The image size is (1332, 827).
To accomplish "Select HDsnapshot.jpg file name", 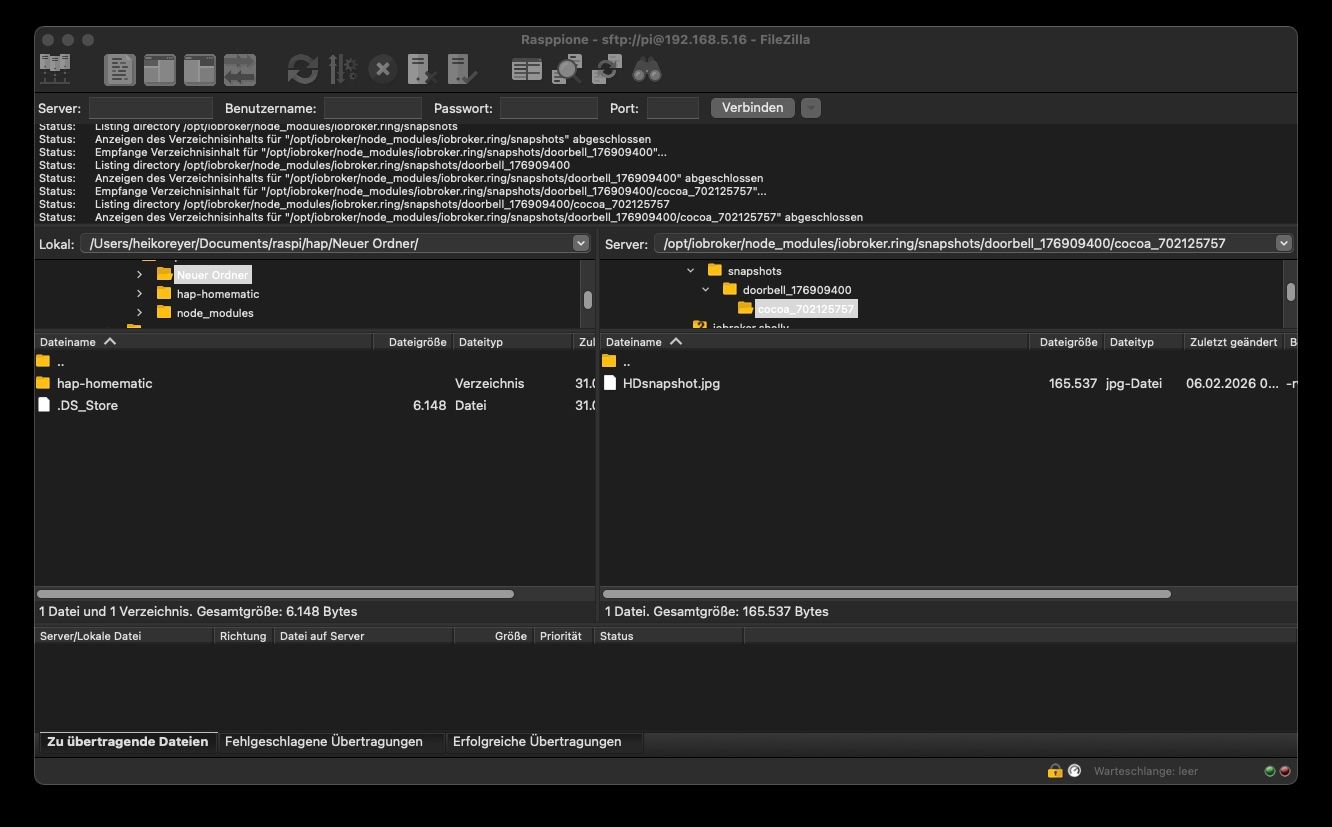I will pos(671,383).
